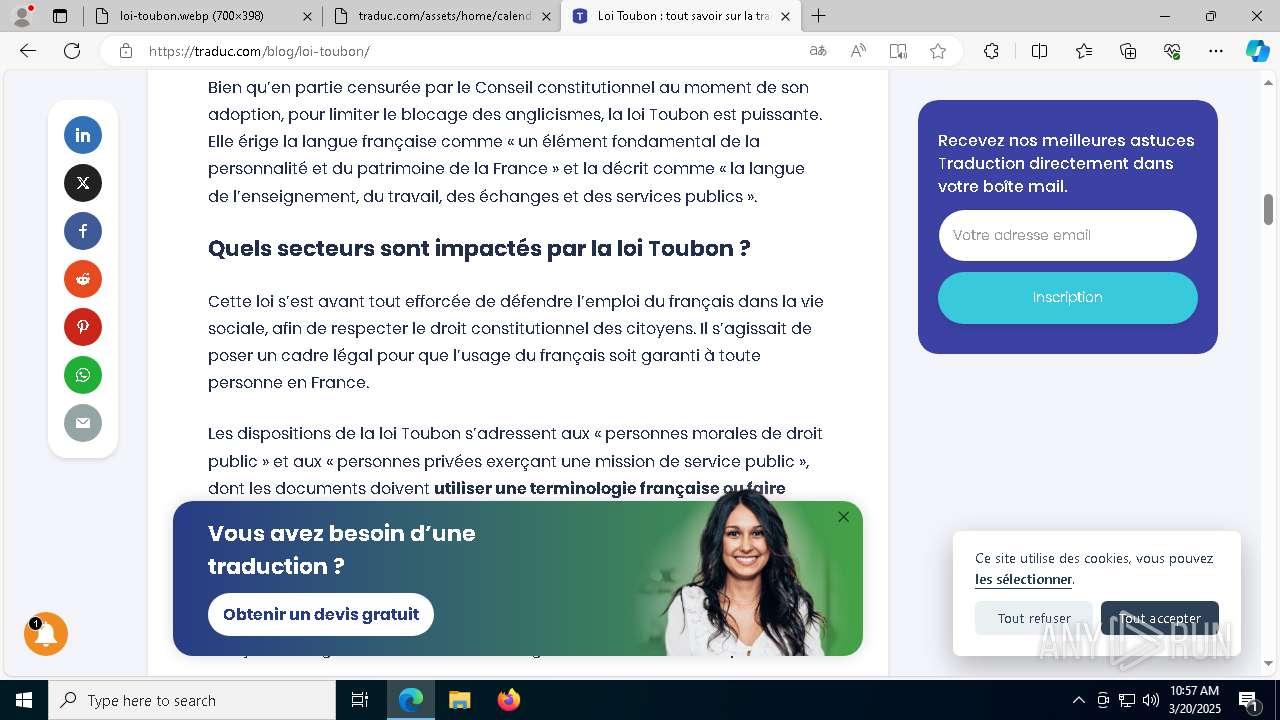Activate Read aloud icon
1280x720 pixels.
point(858,51)
